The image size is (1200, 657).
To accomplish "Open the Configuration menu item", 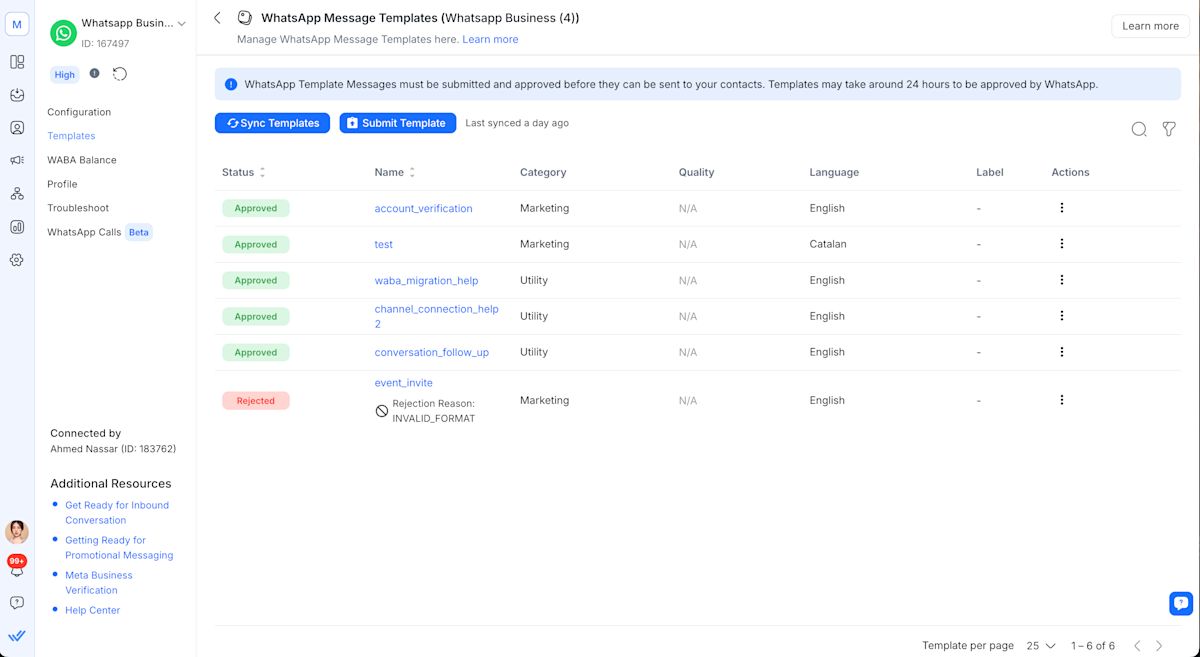I will tap(79, 111).
